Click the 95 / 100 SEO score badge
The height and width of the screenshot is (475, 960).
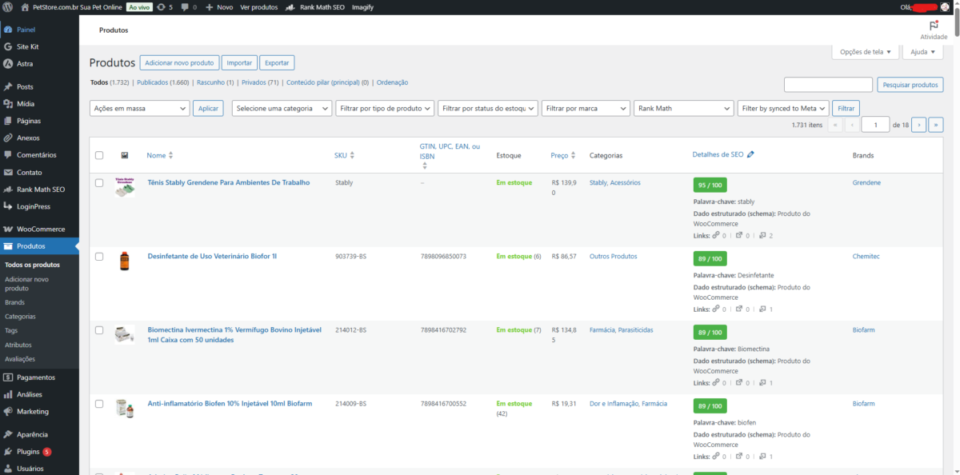tap(710, 185)
